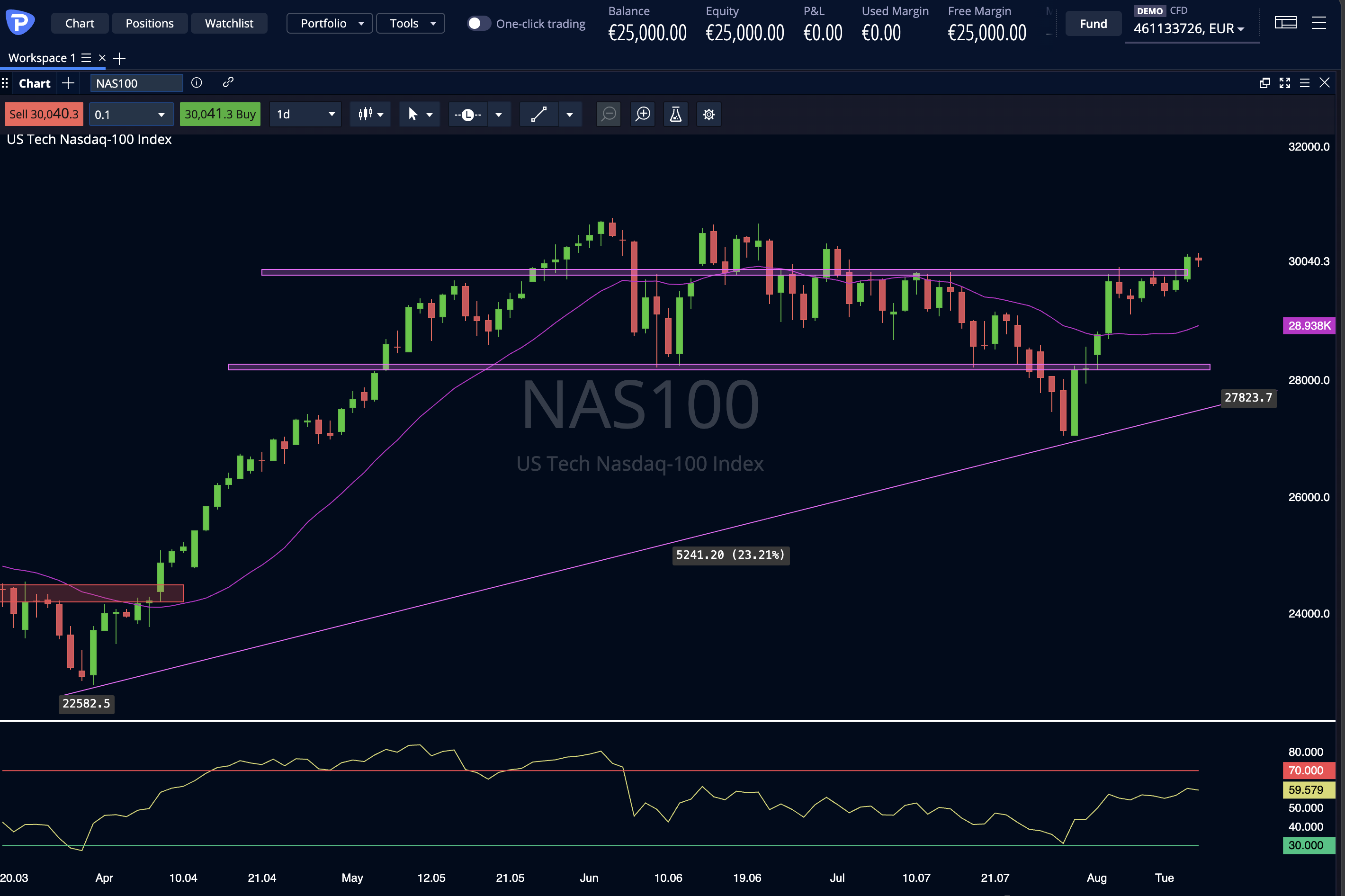Screen dimensions: 1345x896
Task: Click the 70.000 RSI overbought level label
Action: click(x=1309, y=771)
